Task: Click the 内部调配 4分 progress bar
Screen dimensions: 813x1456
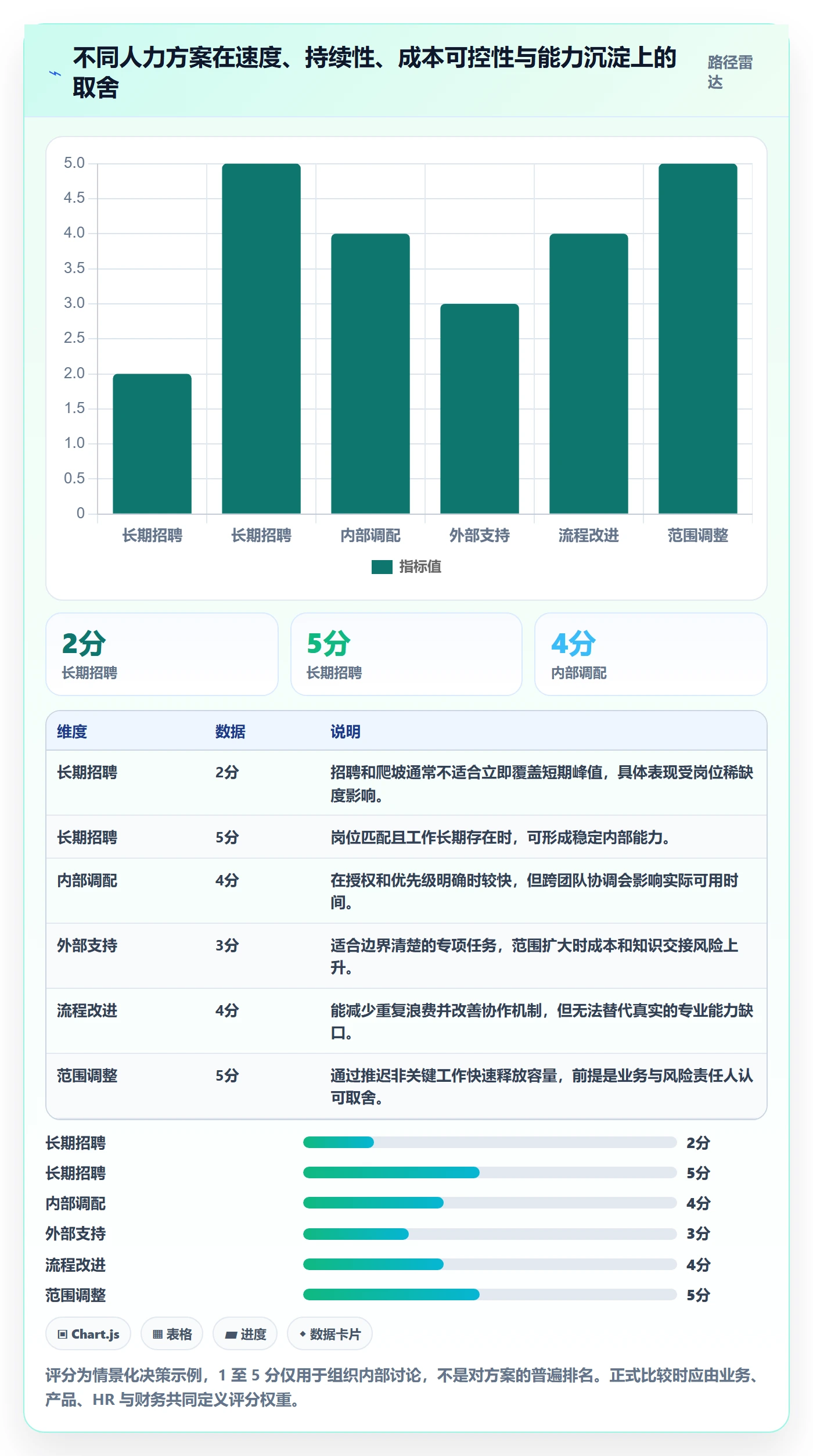Action: pos(490,1203)
